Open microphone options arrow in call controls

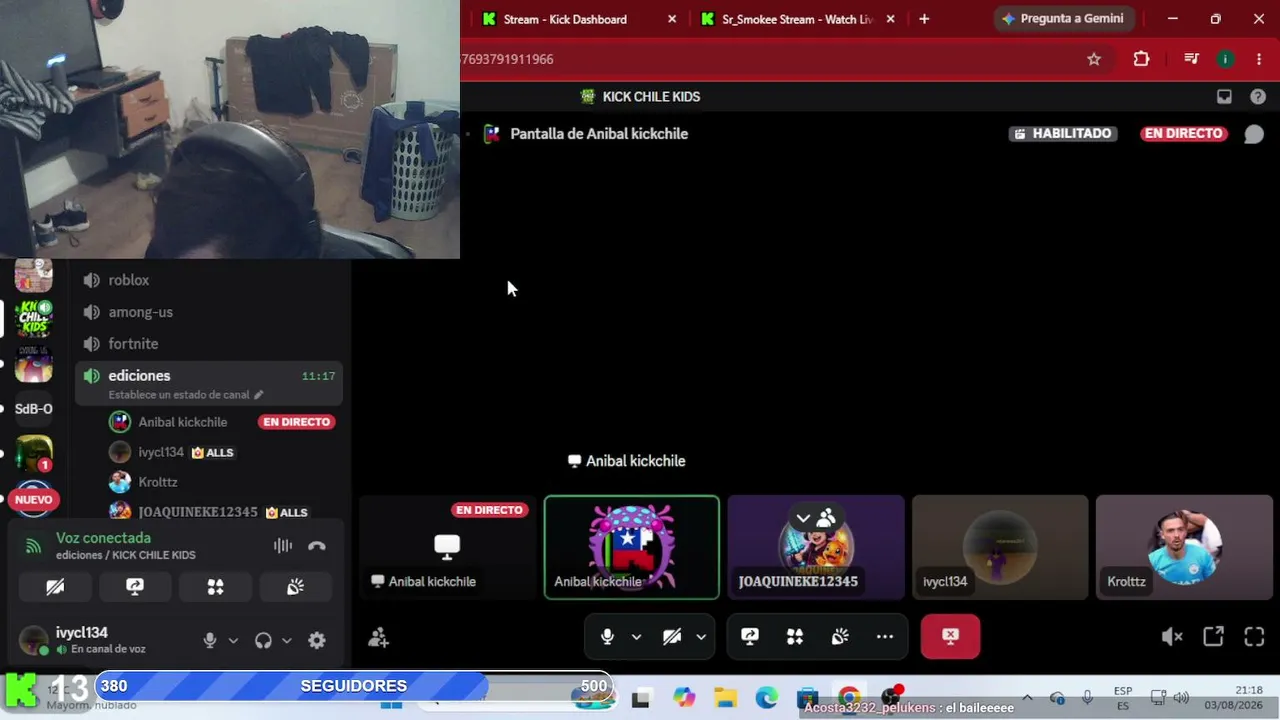tap(636, 637)
